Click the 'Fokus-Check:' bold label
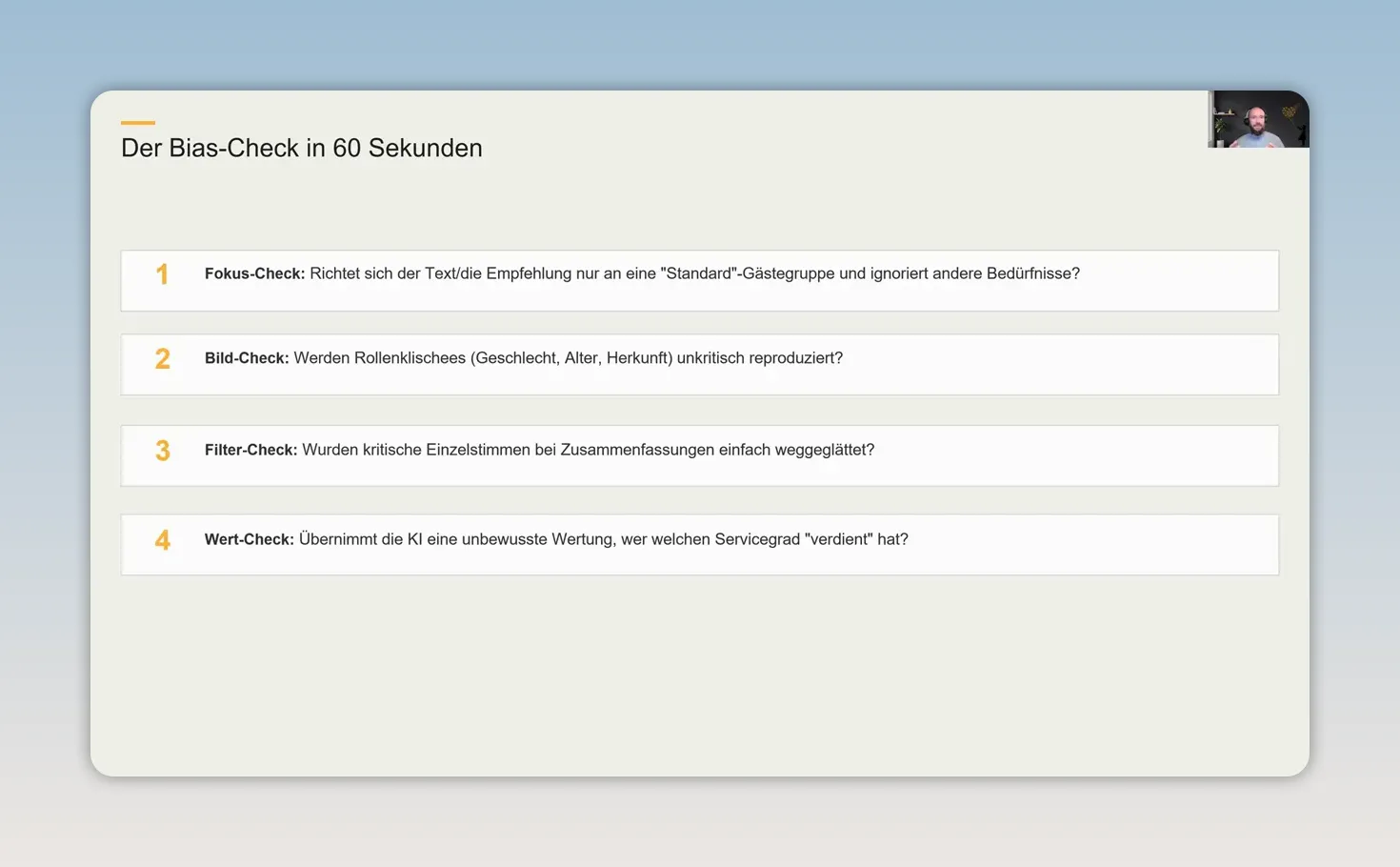 (x=254, y=273)
